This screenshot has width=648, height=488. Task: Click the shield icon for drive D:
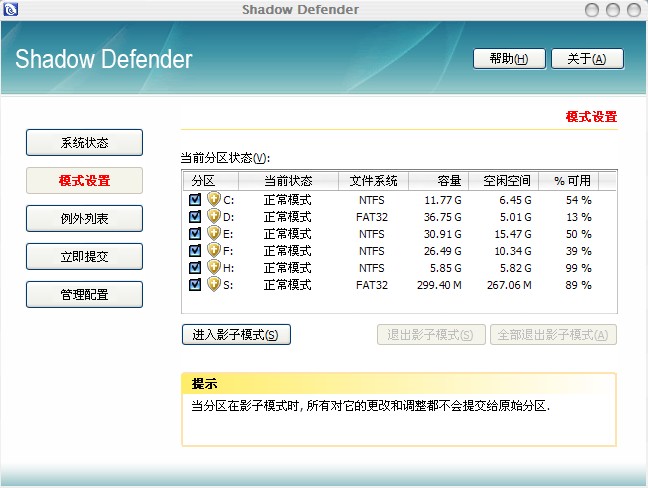214,216
